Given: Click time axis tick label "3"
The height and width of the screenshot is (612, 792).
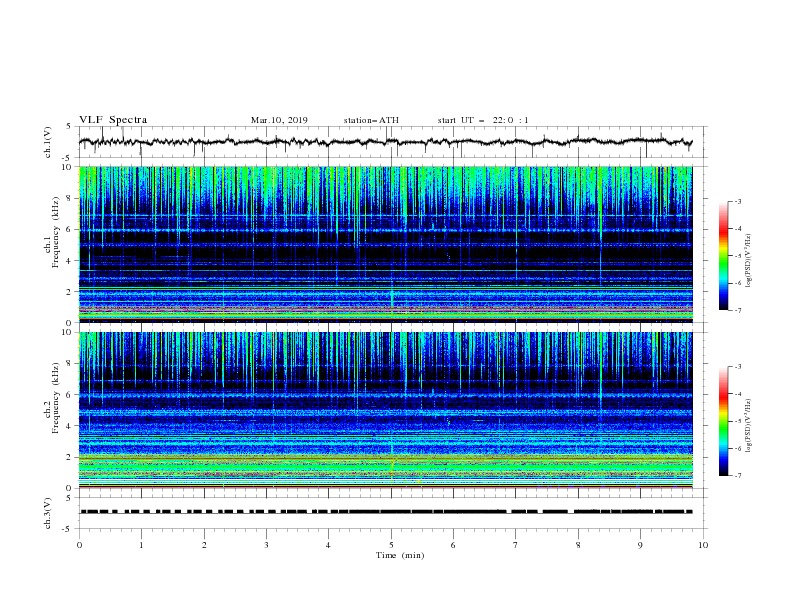Looking at the screenshot, I should (x=266, y=545).
